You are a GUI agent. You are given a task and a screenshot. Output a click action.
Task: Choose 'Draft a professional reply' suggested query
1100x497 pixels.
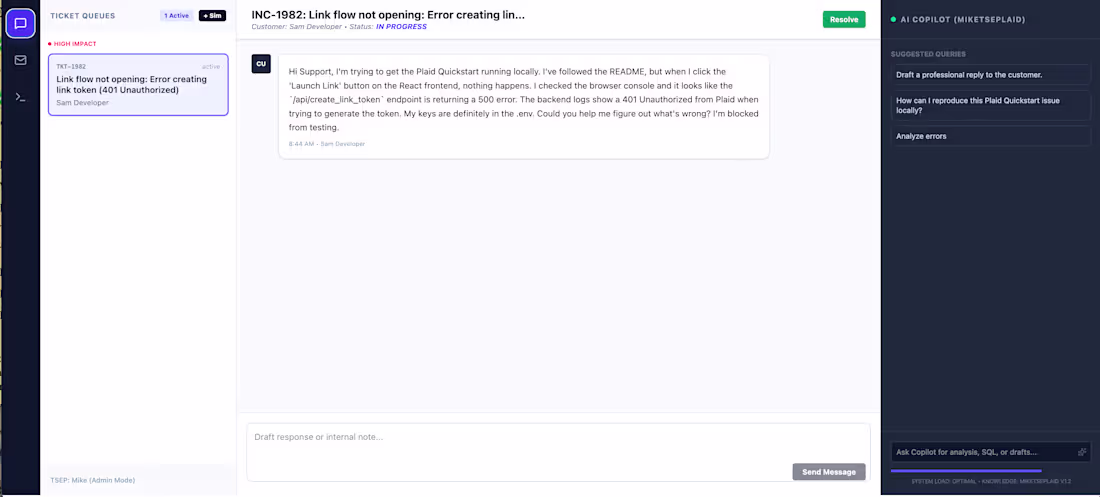tap(991, 74)
